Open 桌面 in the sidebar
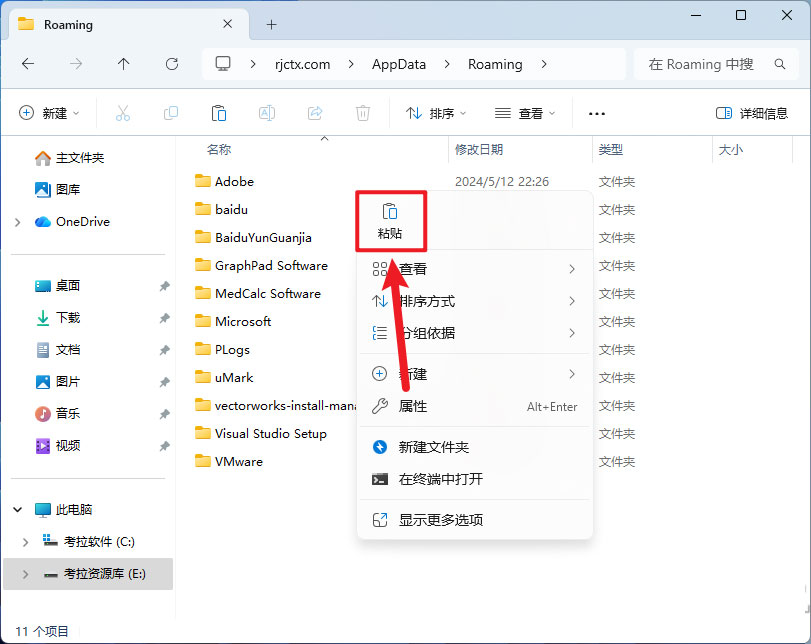The height and width of the screenshot is (644, 811). [x=57, y=286]
